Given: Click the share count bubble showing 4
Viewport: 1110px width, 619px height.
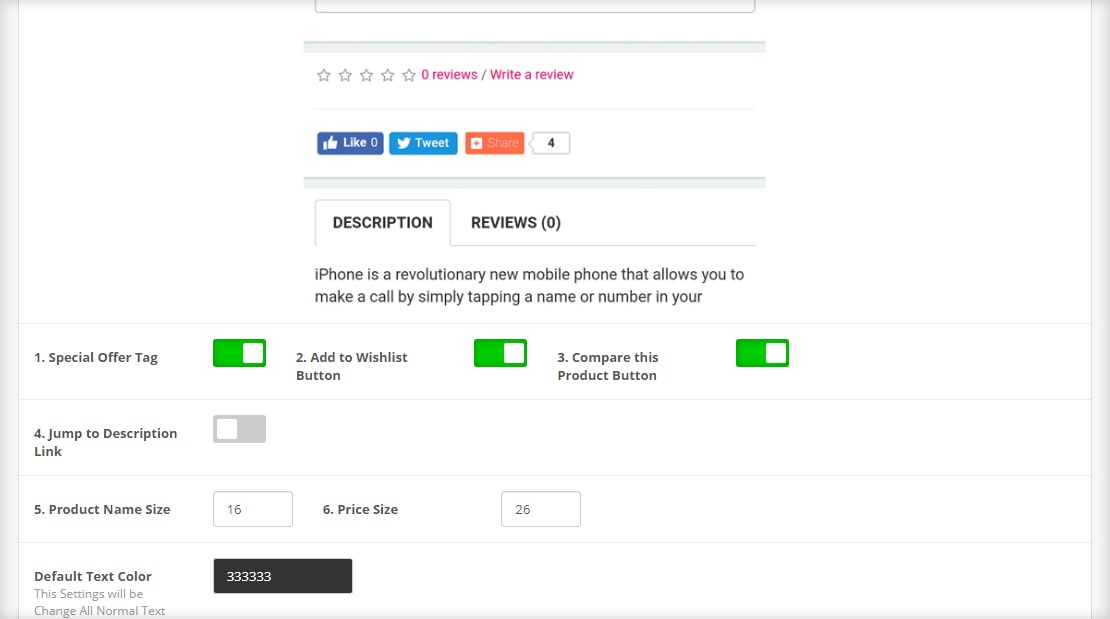Looking at the screenshot, I should point(551,143).
